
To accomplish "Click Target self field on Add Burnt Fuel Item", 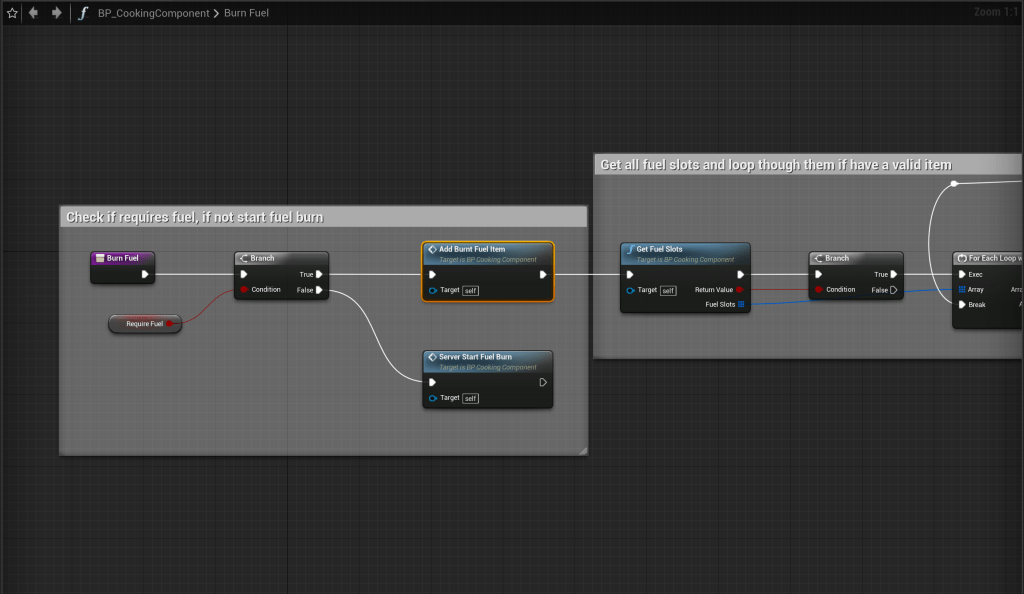I will pyautogui.click(x=470, y=290).
